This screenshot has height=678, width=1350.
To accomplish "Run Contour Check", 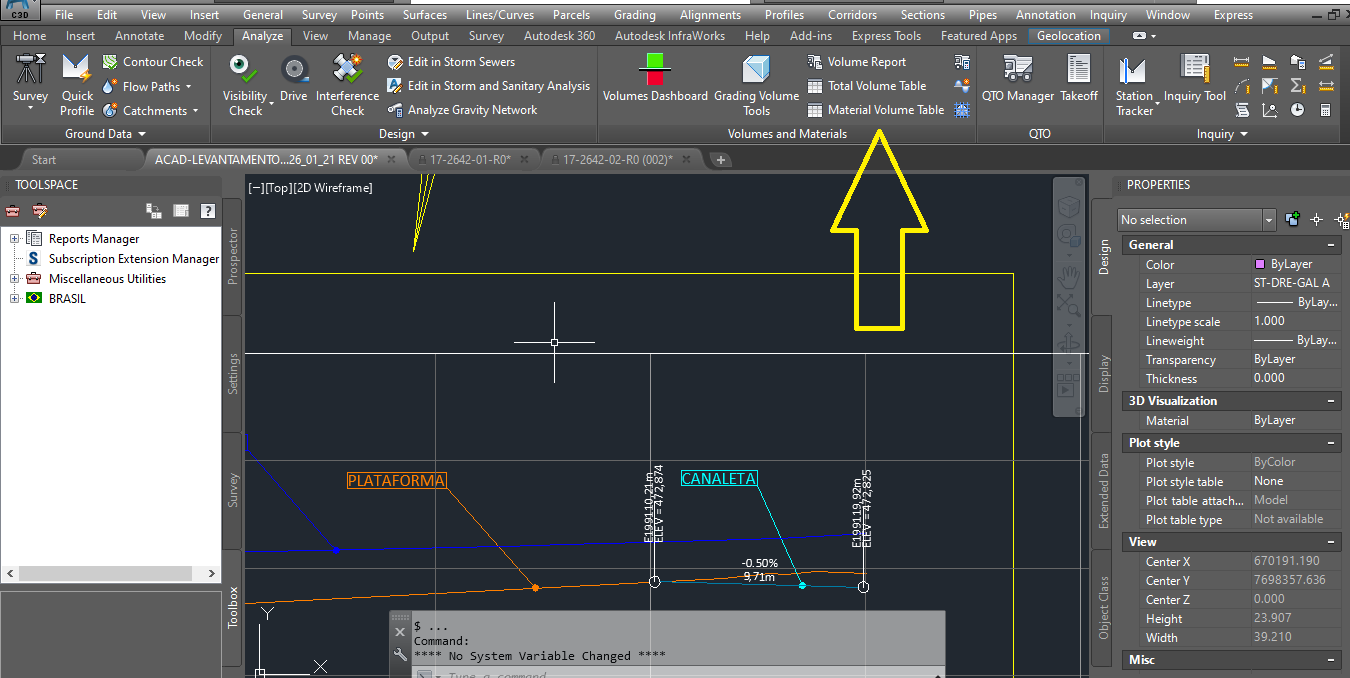I will click(153, 62).
